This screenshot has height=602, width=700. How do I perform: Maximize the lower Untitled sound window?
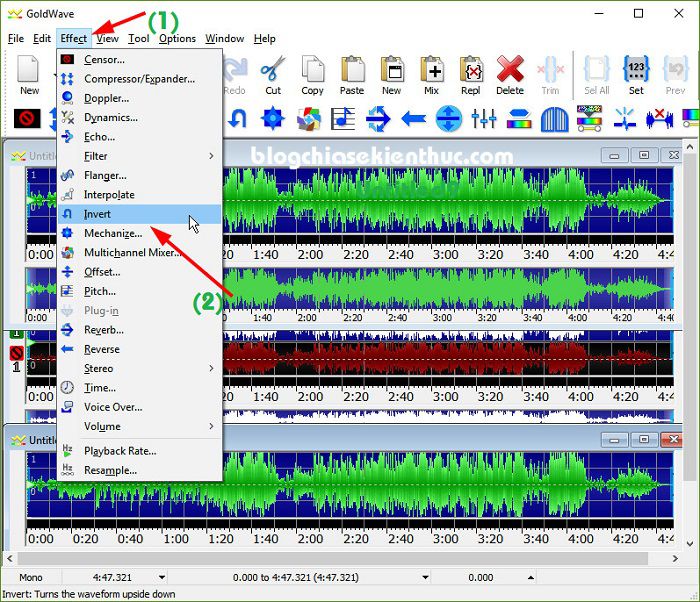(644, 440)
